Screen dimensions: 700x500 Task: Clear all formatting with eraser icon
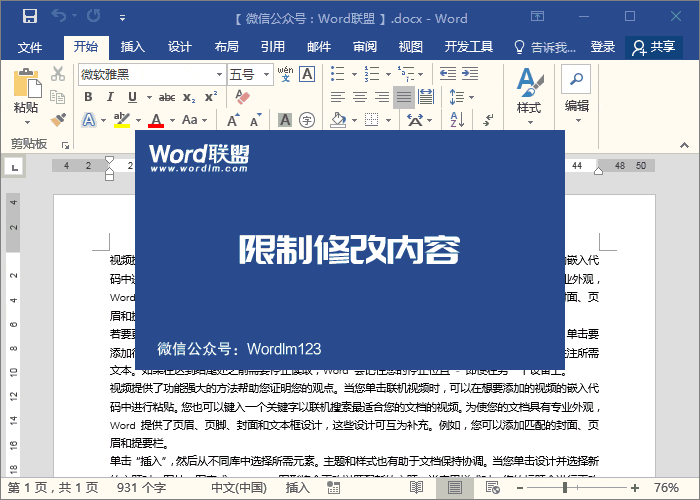coord(242,96)
